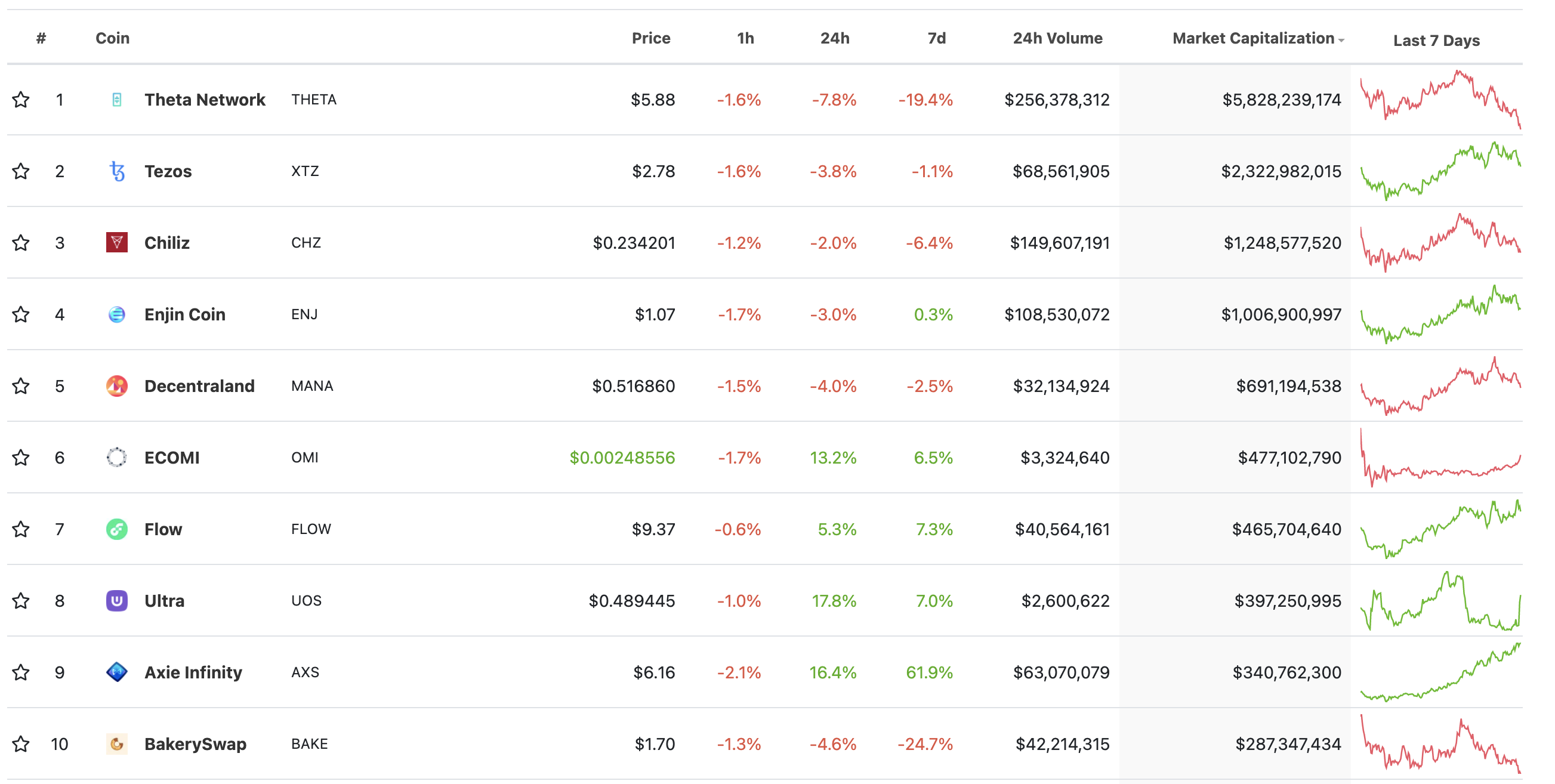Toggle favorite star for ECOMI
Viewport: 1555px width, 784px height.
click(x=21, y=458)
